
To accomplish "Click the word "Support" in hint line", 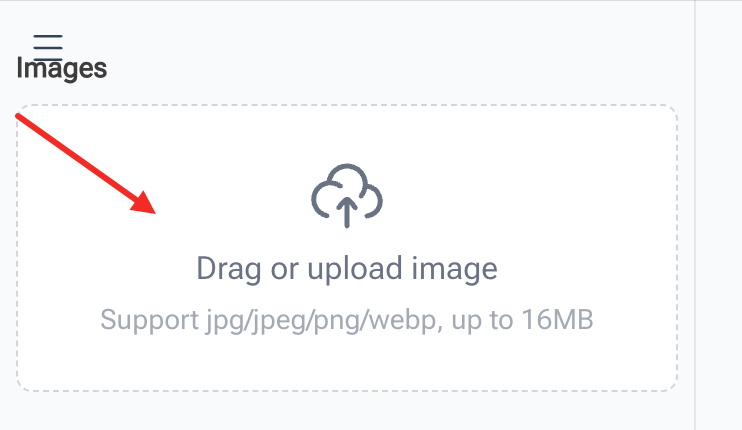I will point(150,320).
